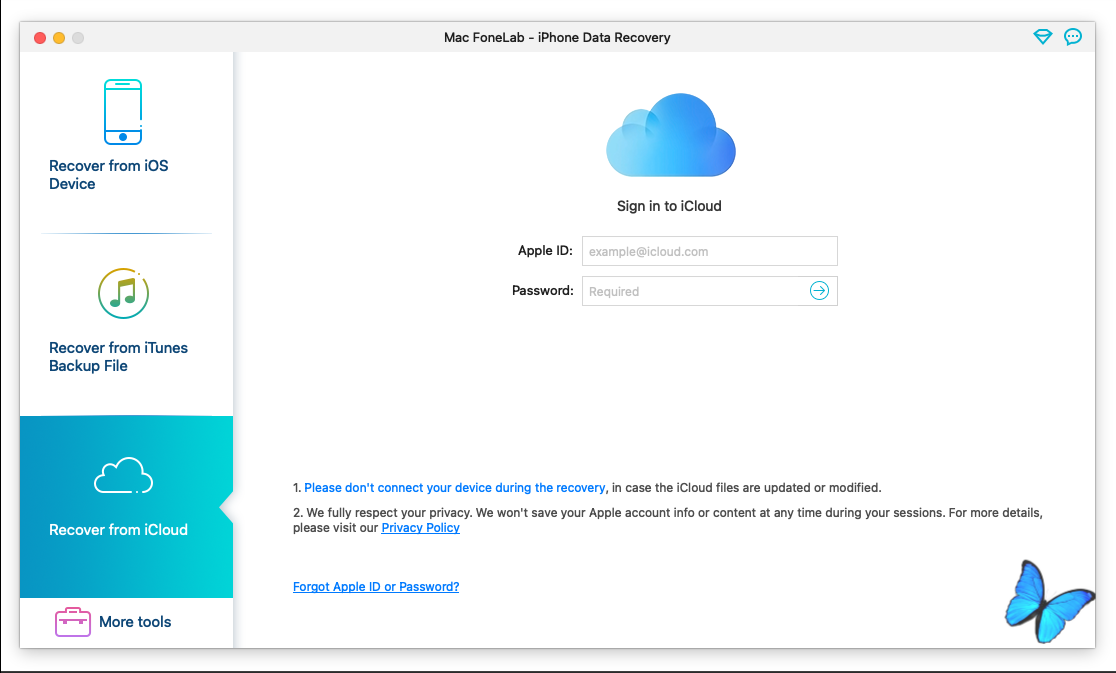Minimize the window with yellow button
1116x673 pixels.
[x=59, y=38]
